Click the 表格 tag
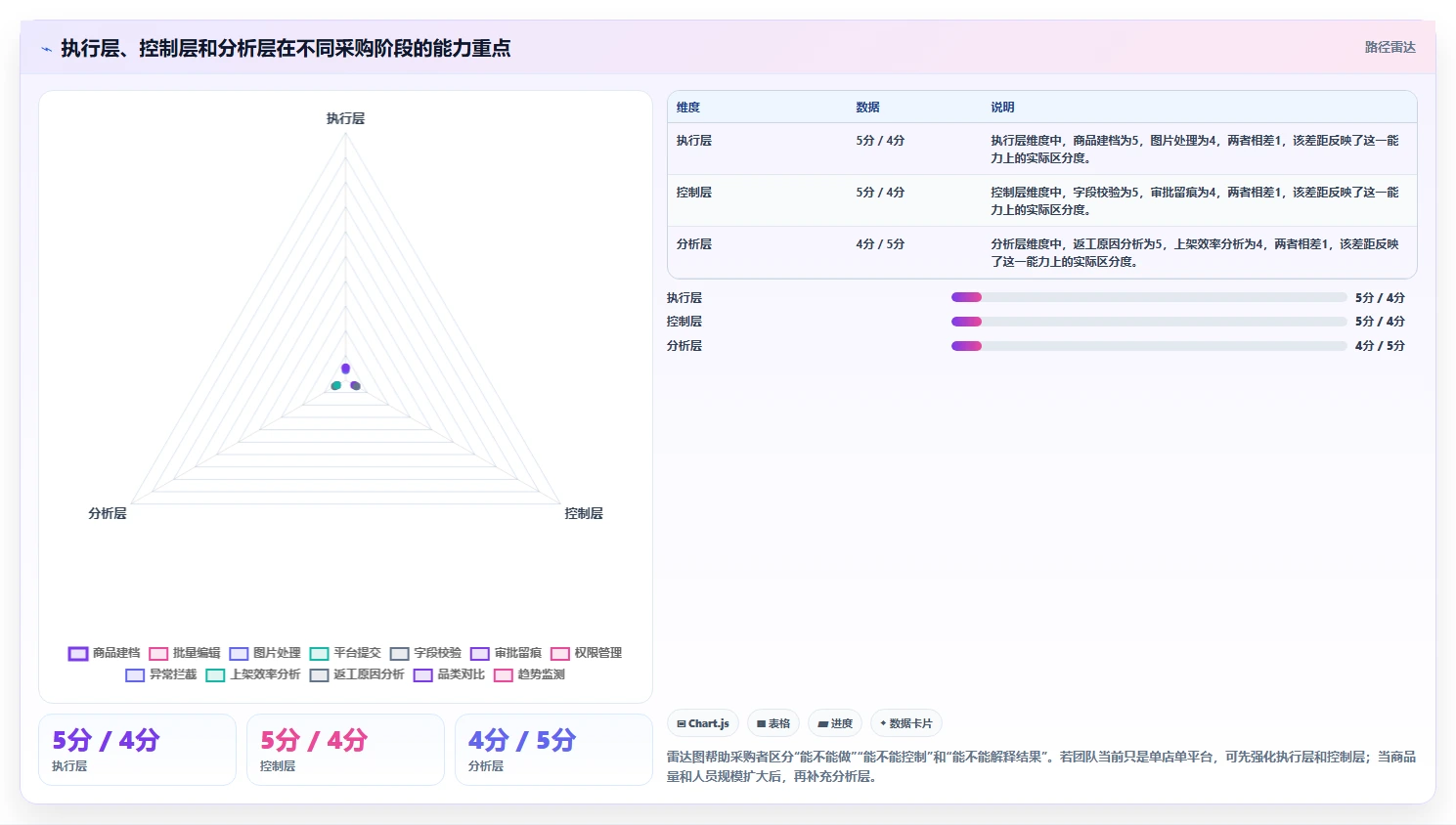The width and height of the screenshot is (1456, 825). pos(773,723)
